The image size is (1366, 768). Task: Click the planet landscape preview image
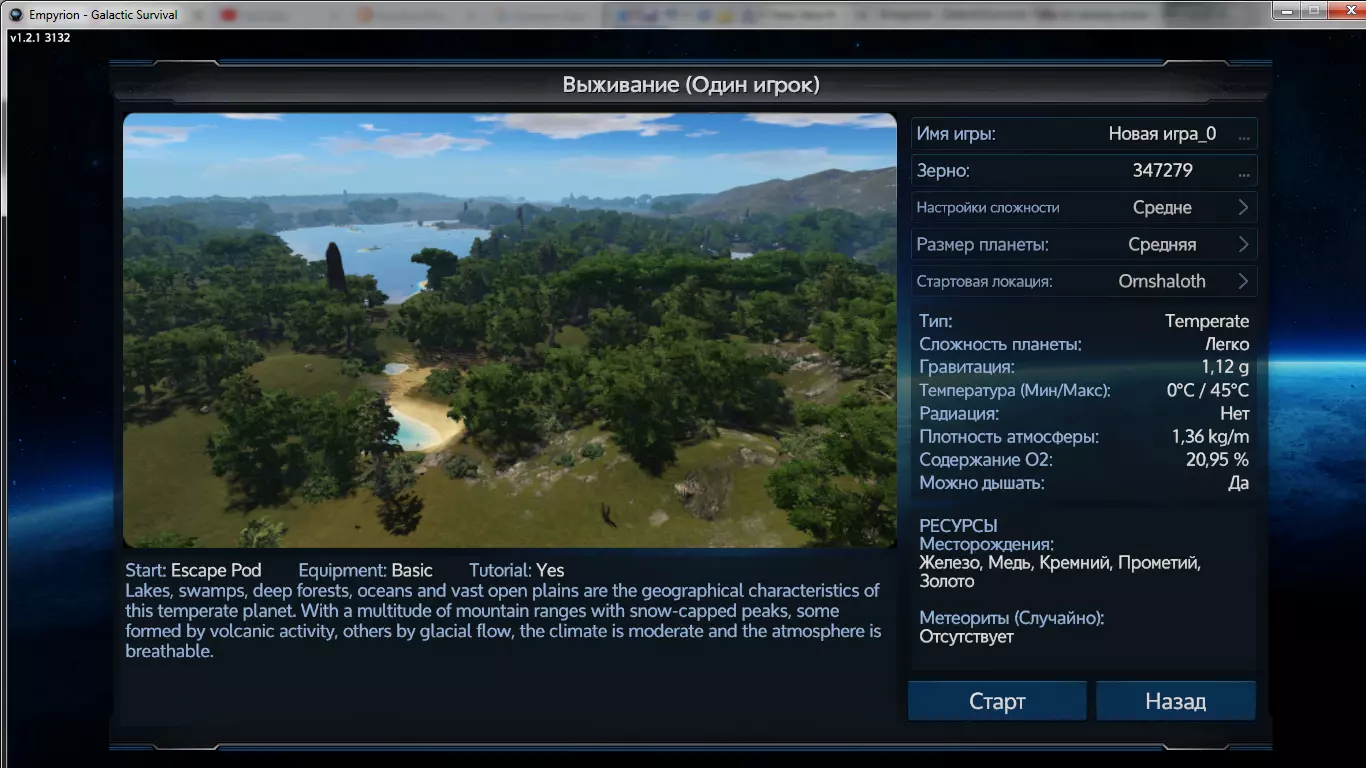510,330
